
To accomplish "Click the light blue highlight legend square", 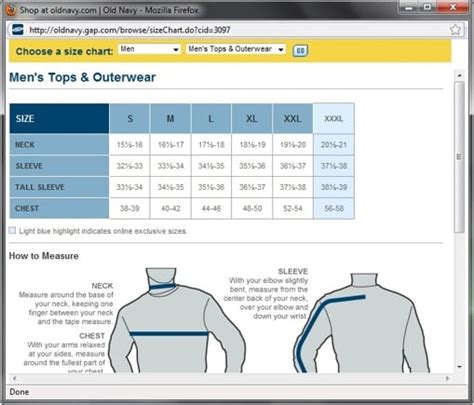I will tap(13, 230).
